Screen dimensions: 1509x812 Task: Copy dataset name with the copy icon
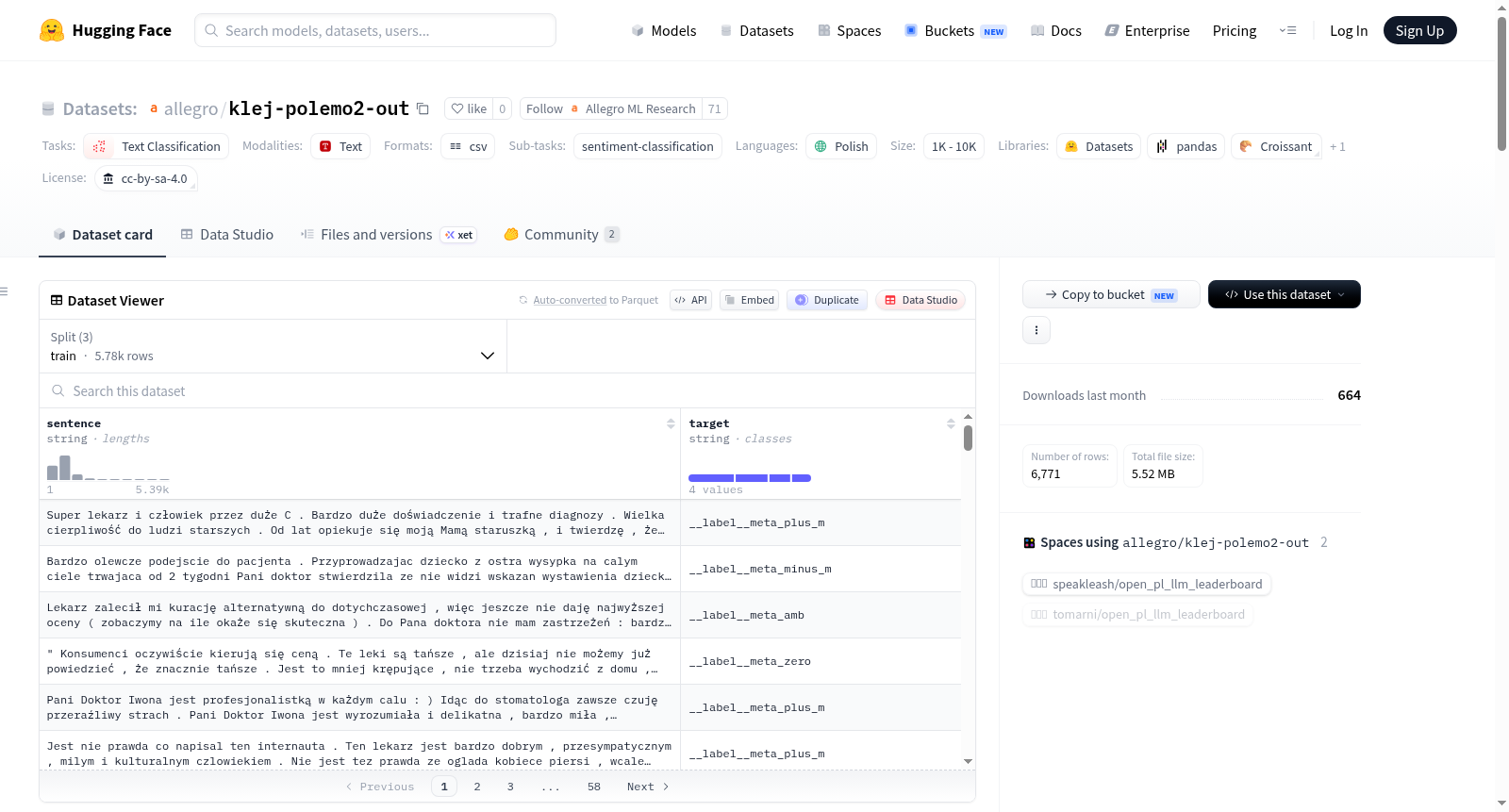(423, 108)
